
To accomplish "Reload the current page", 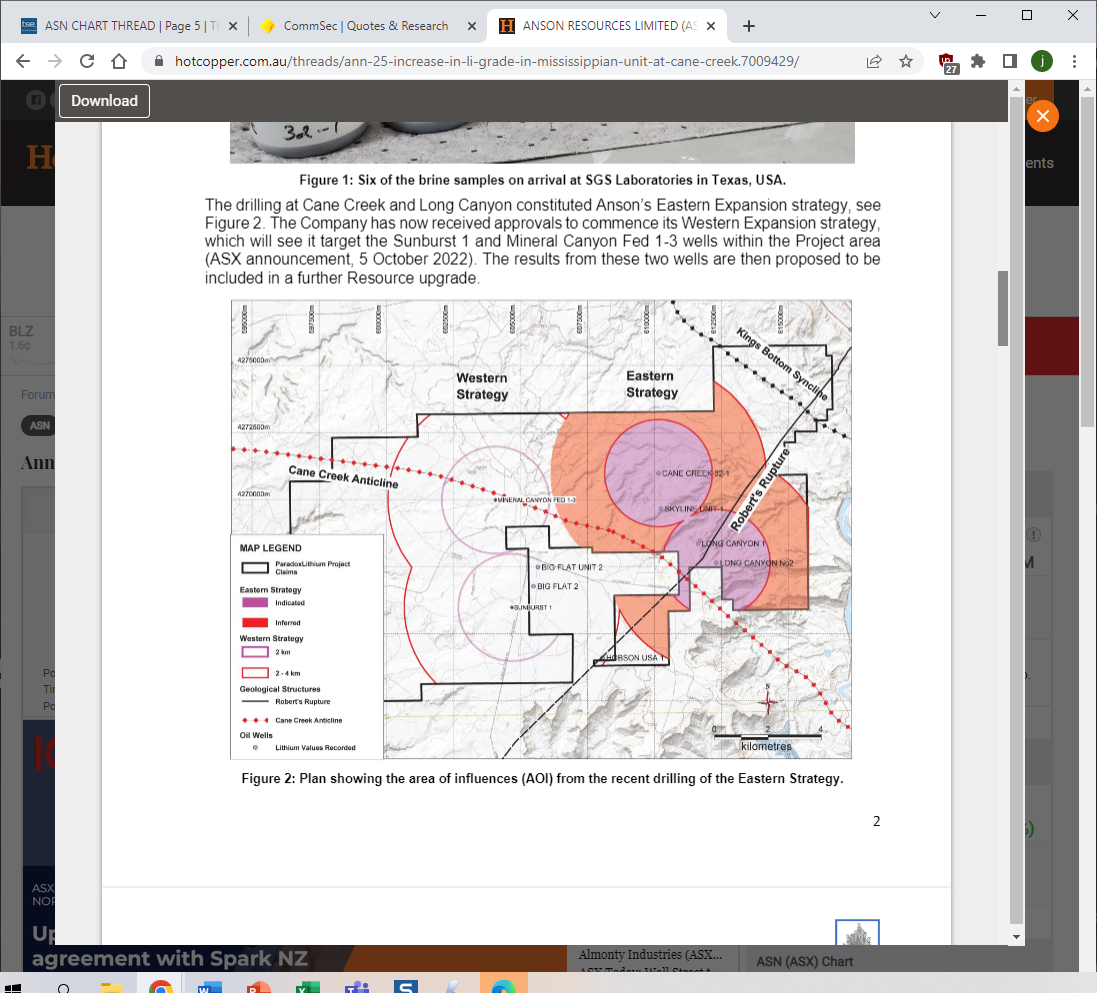I will tap(87, 61).
